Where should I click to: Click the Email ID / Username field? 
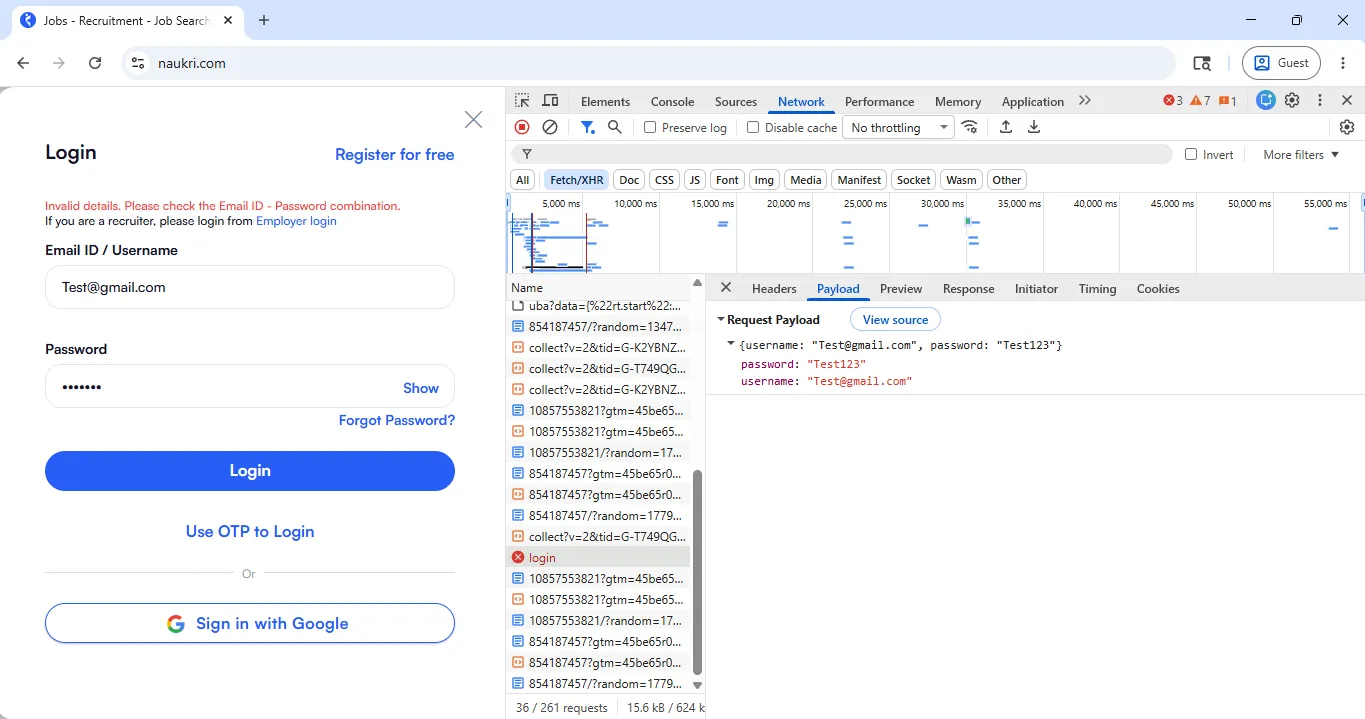coord(250,287)
